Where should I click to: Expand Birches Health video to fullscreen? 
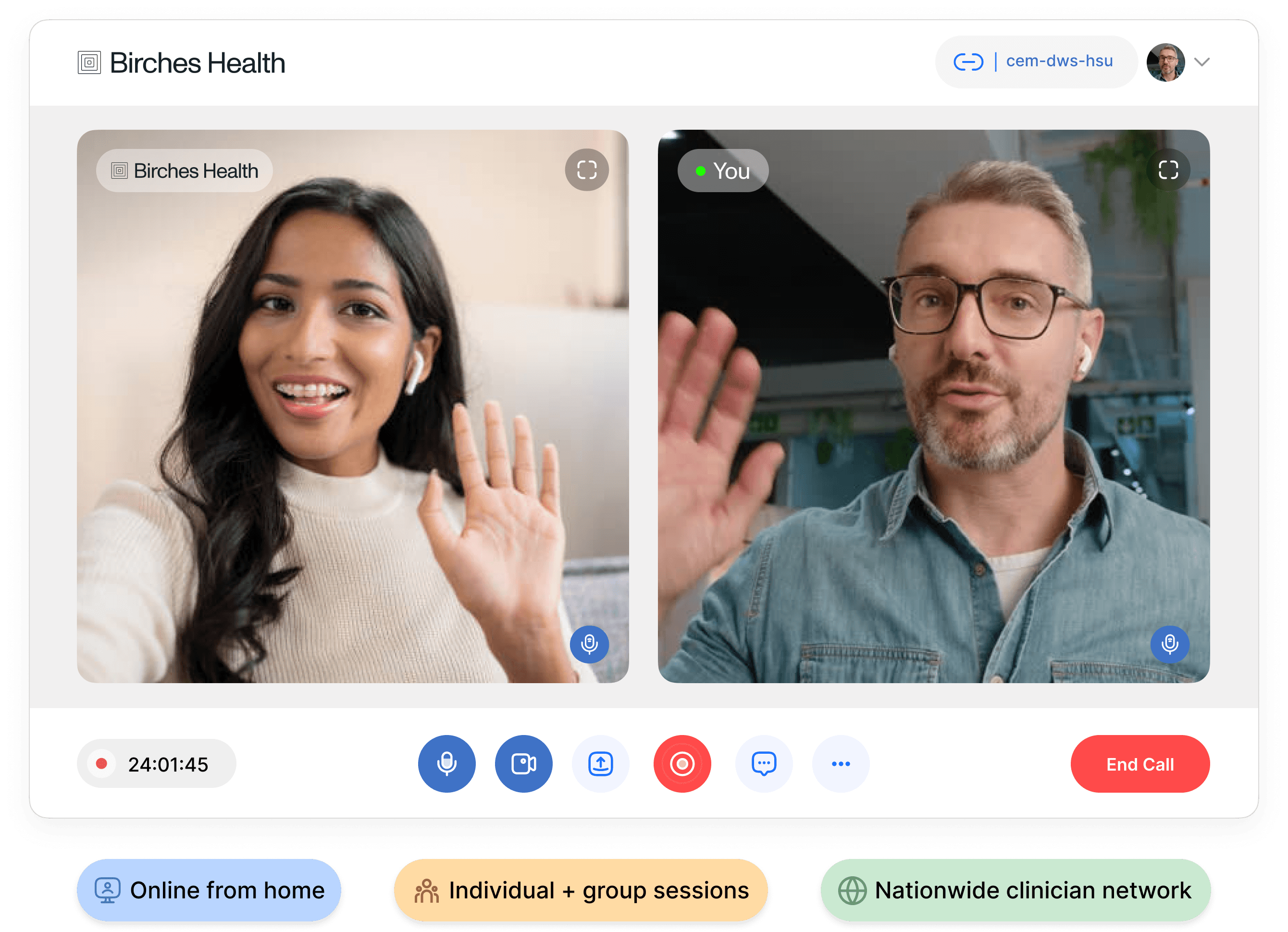coord(587,170)
